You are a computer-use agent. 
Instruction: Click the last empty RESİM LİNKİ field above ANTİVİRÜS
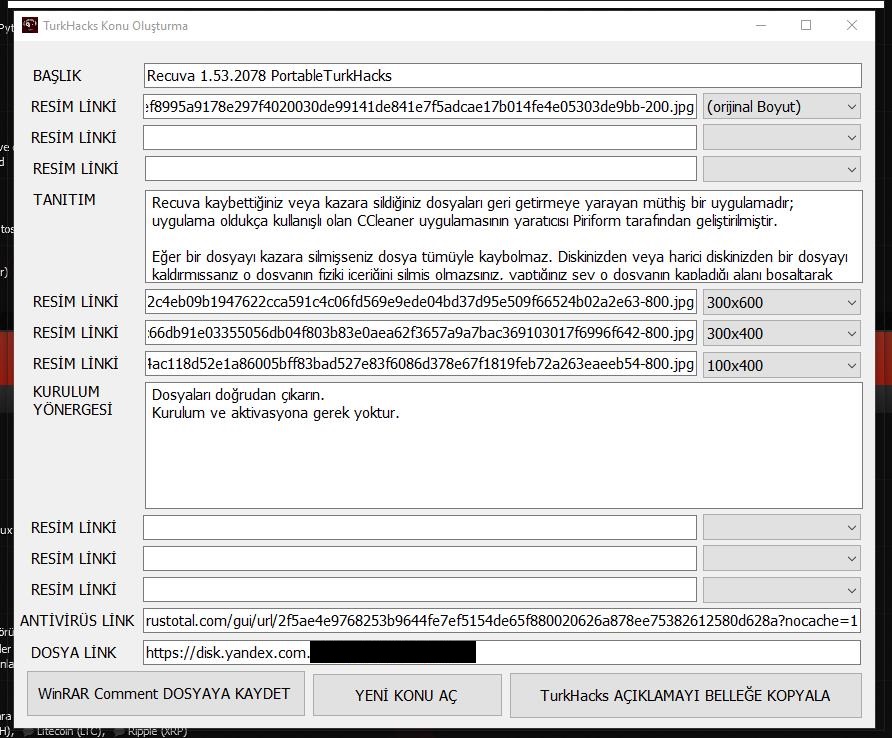[420, 589]
